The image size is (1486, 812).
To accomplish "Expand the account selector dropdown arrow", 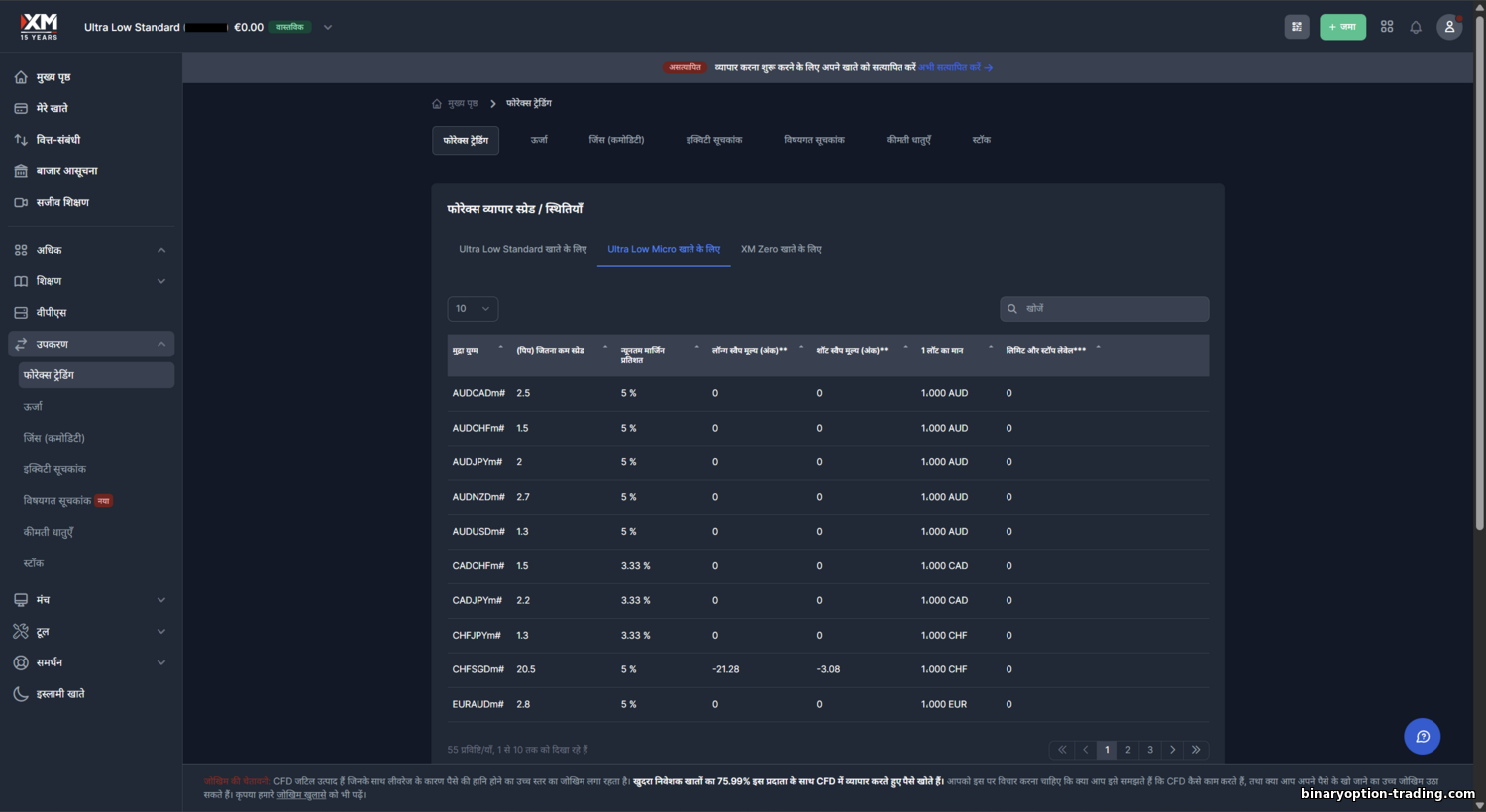I will [328, 27].
